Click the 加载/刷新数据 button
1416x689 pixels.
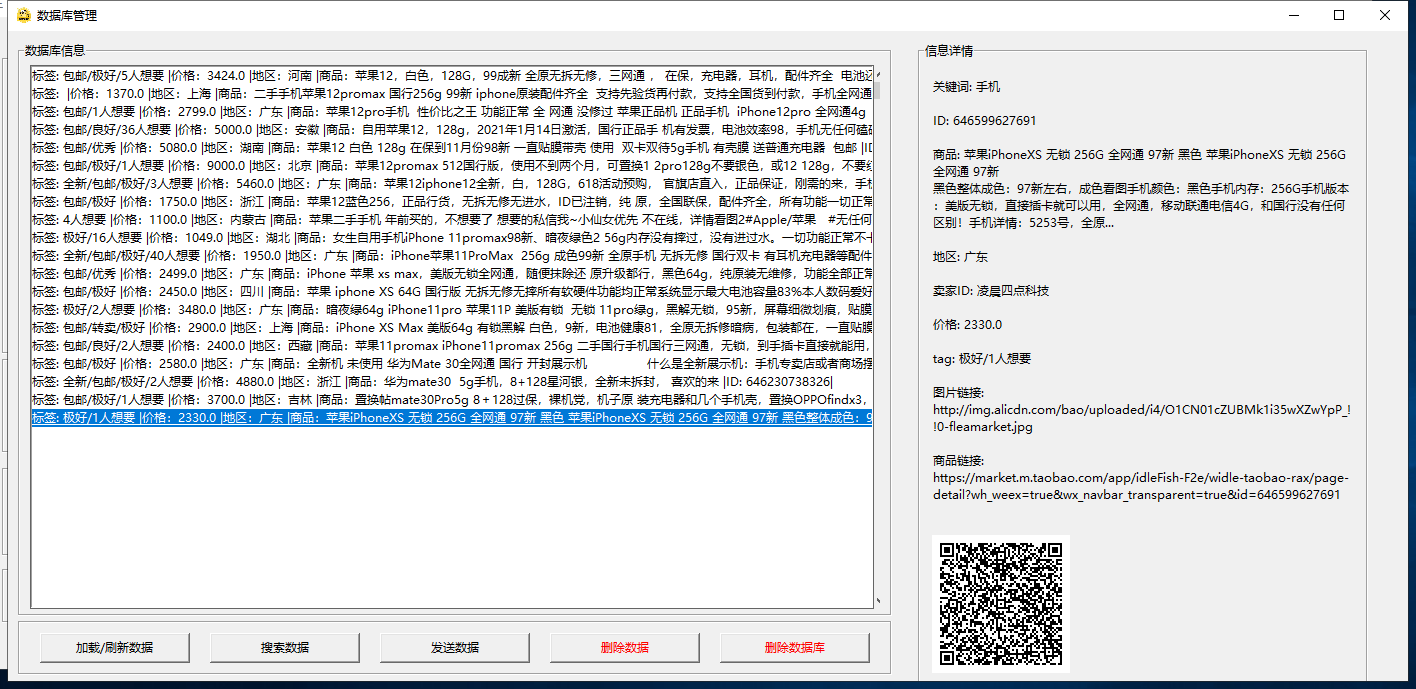pyautogui.click(x=115, y=647)
